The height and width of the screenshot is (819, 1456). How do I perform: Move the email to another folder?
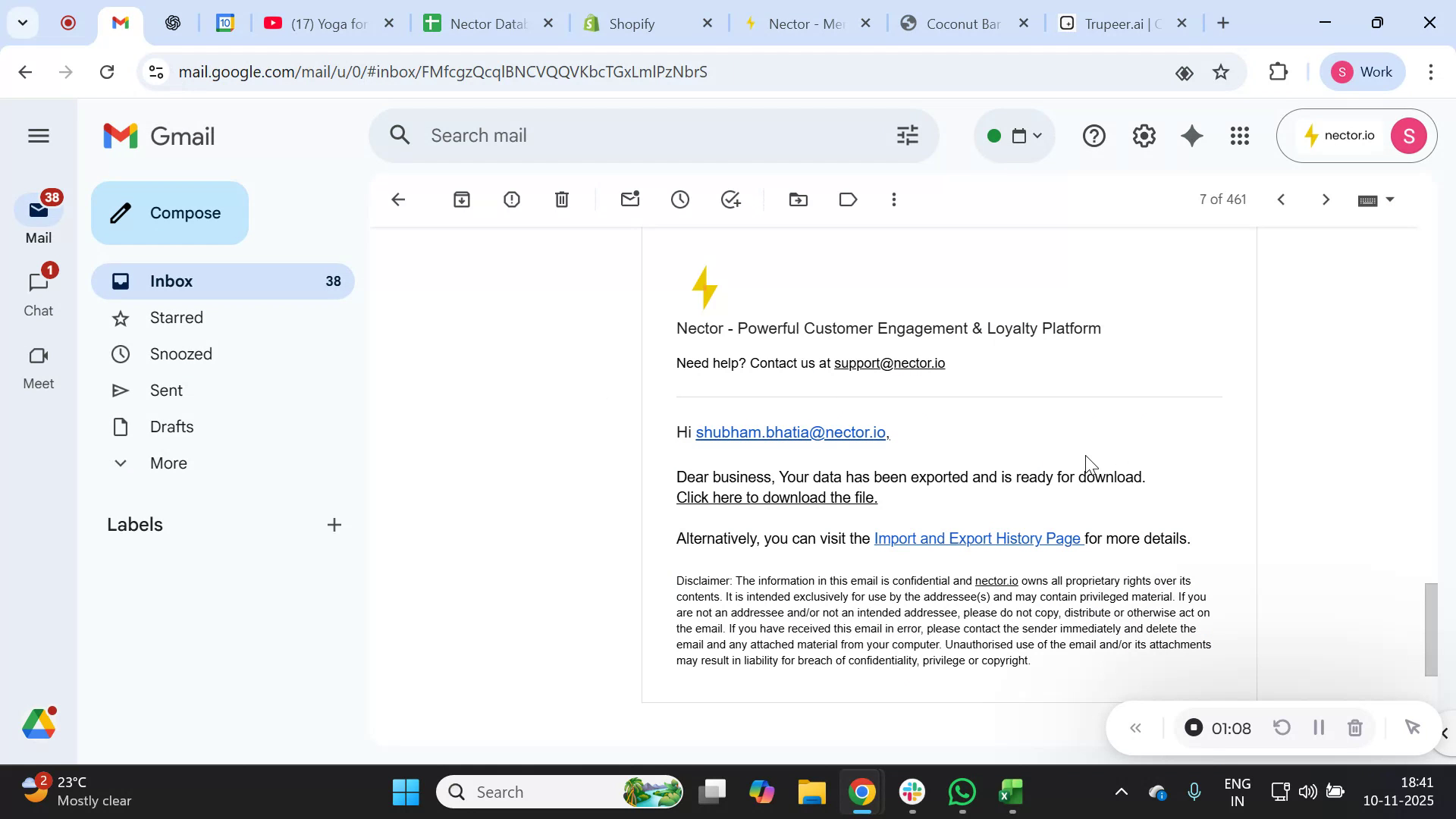pos(798,199)
